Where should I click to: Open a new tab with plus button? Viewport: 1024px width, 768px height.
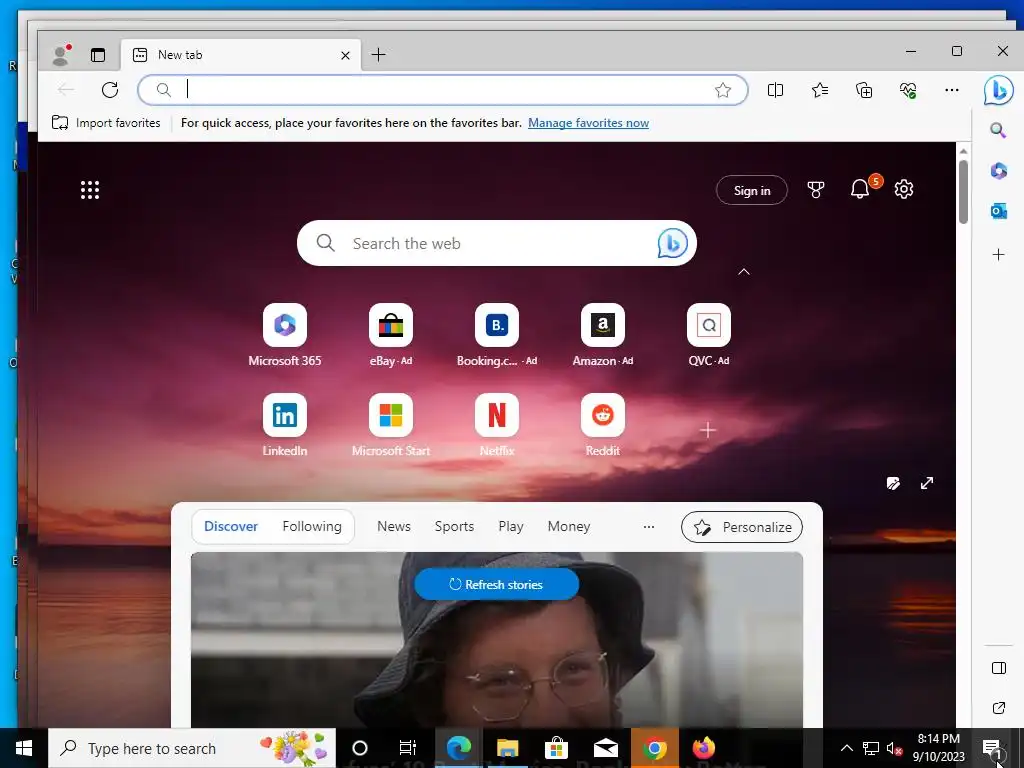379,55
